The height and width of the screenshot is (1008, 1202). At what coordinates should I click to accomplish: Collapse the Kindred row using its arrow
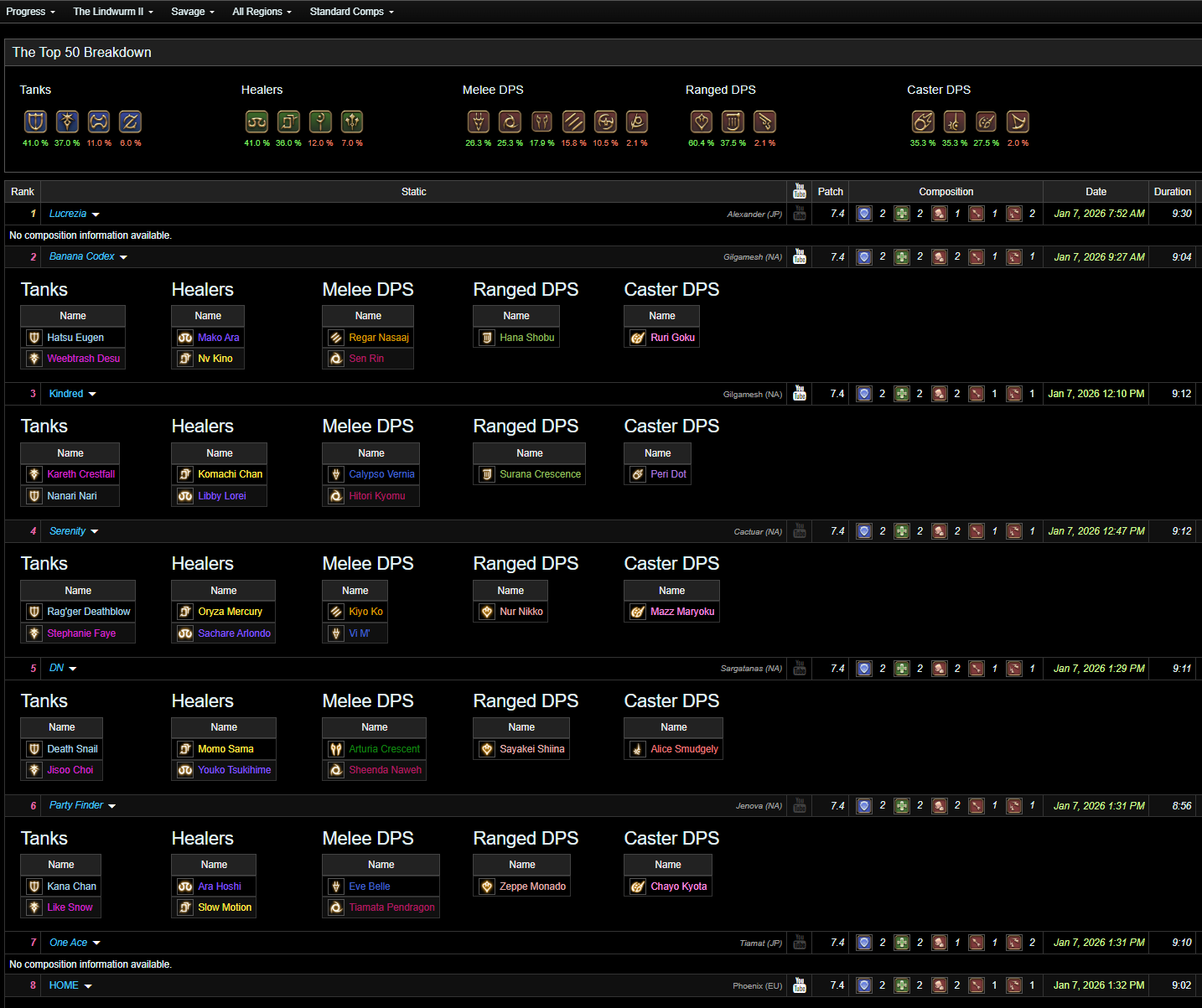click(x=92, y=394)
